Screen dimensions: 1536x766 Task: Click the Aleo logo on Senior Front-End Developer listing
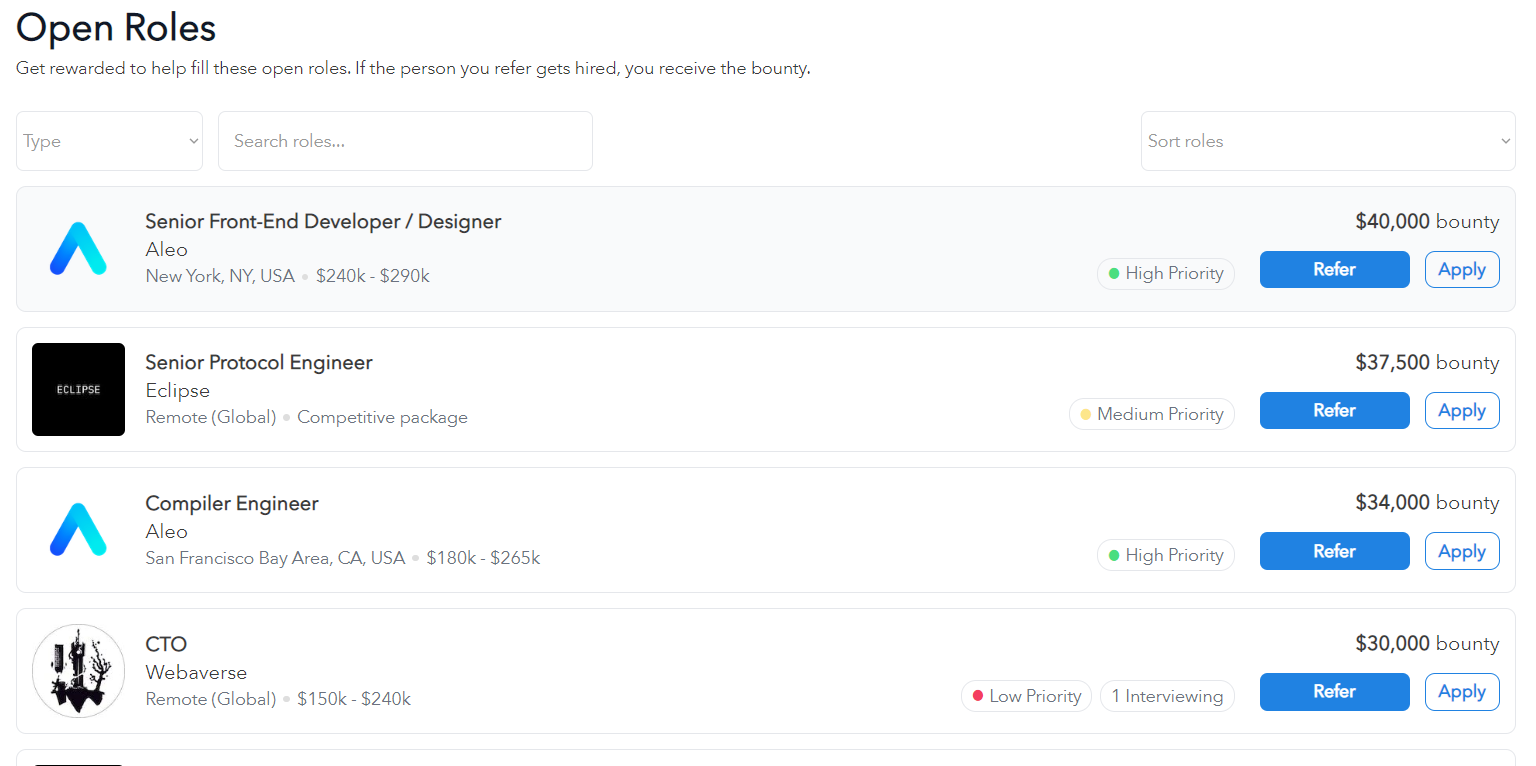[78, 249]
